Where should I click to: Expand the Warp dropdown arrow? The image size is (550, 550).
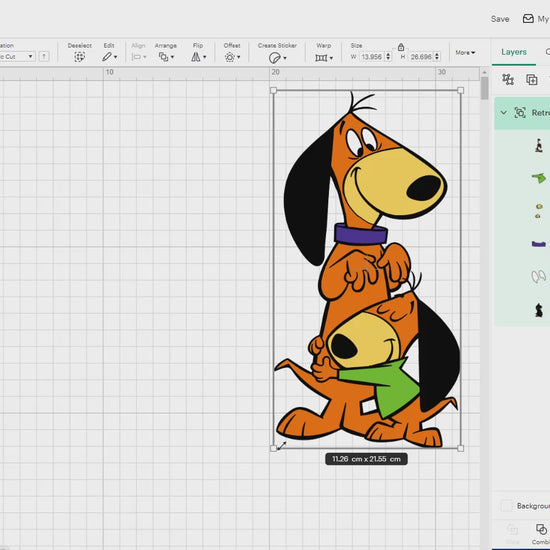coord(331,58)
